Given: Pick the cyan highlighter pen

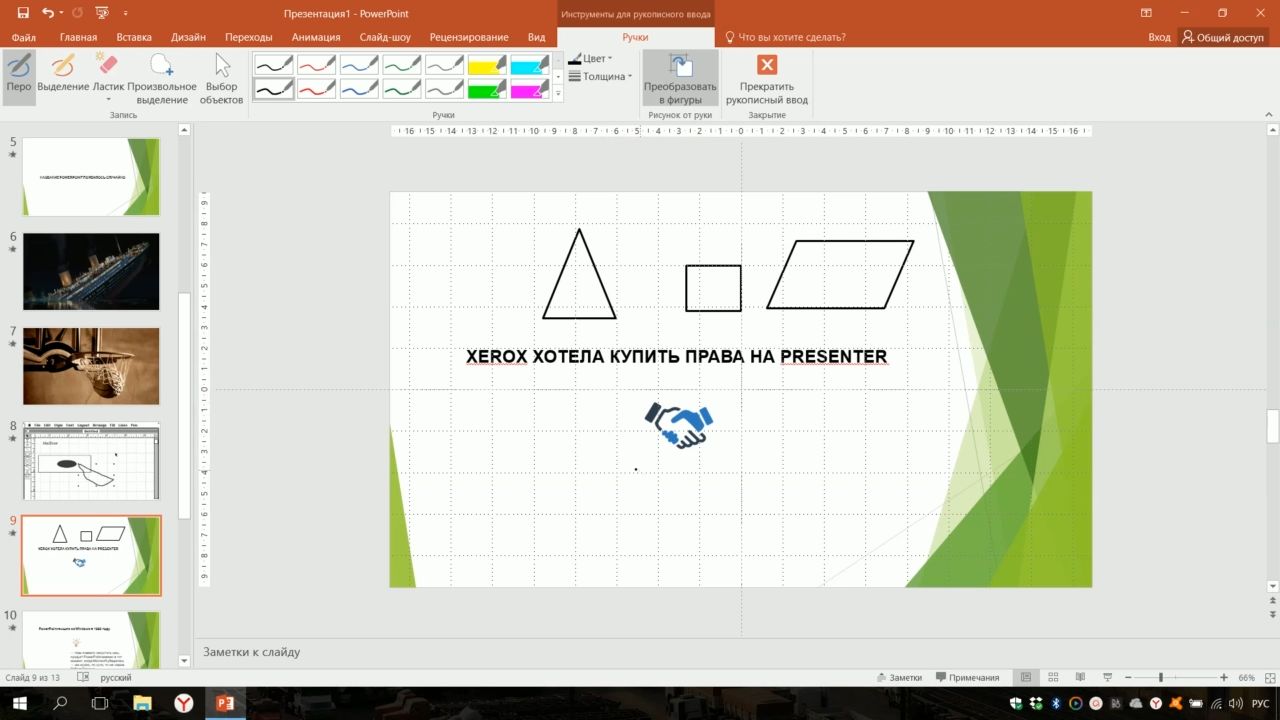Looking at the screenshot, I should (530, 66).
